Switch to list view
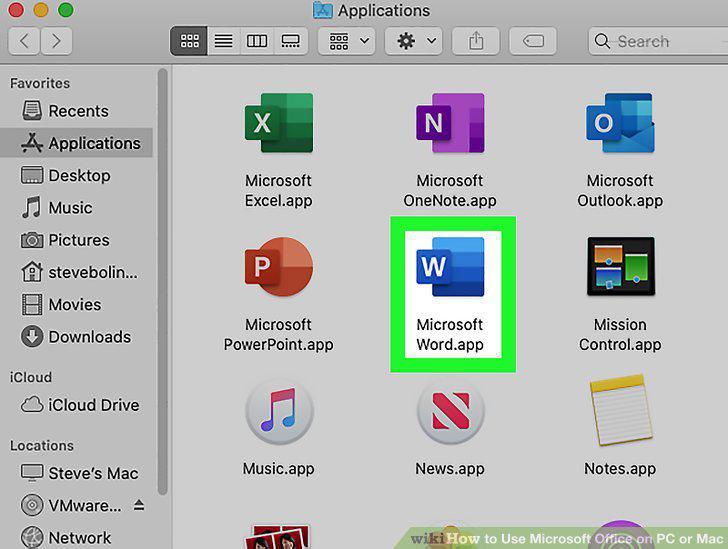 [x=223, y=41]
